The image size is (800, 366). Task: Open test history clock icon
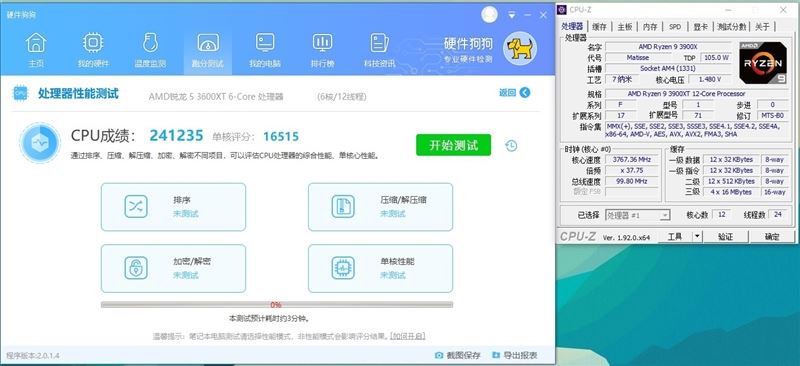point(511,146)
